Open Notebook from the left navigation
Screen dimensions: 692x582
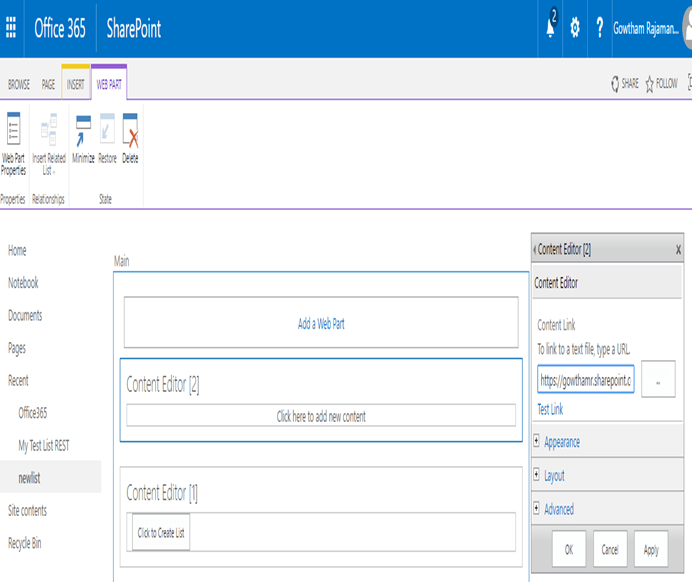click(23, 283)
